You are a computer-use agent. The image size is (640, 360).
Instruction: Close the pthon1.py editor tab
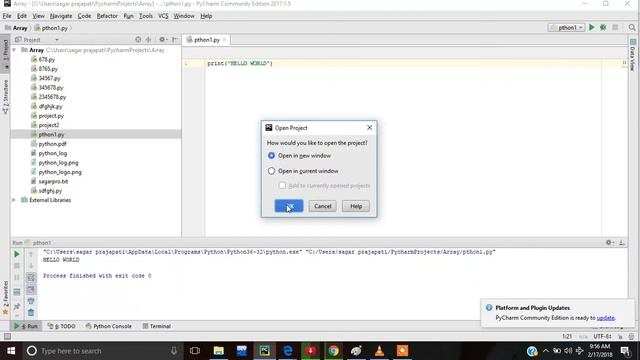(x=224, y=40)
